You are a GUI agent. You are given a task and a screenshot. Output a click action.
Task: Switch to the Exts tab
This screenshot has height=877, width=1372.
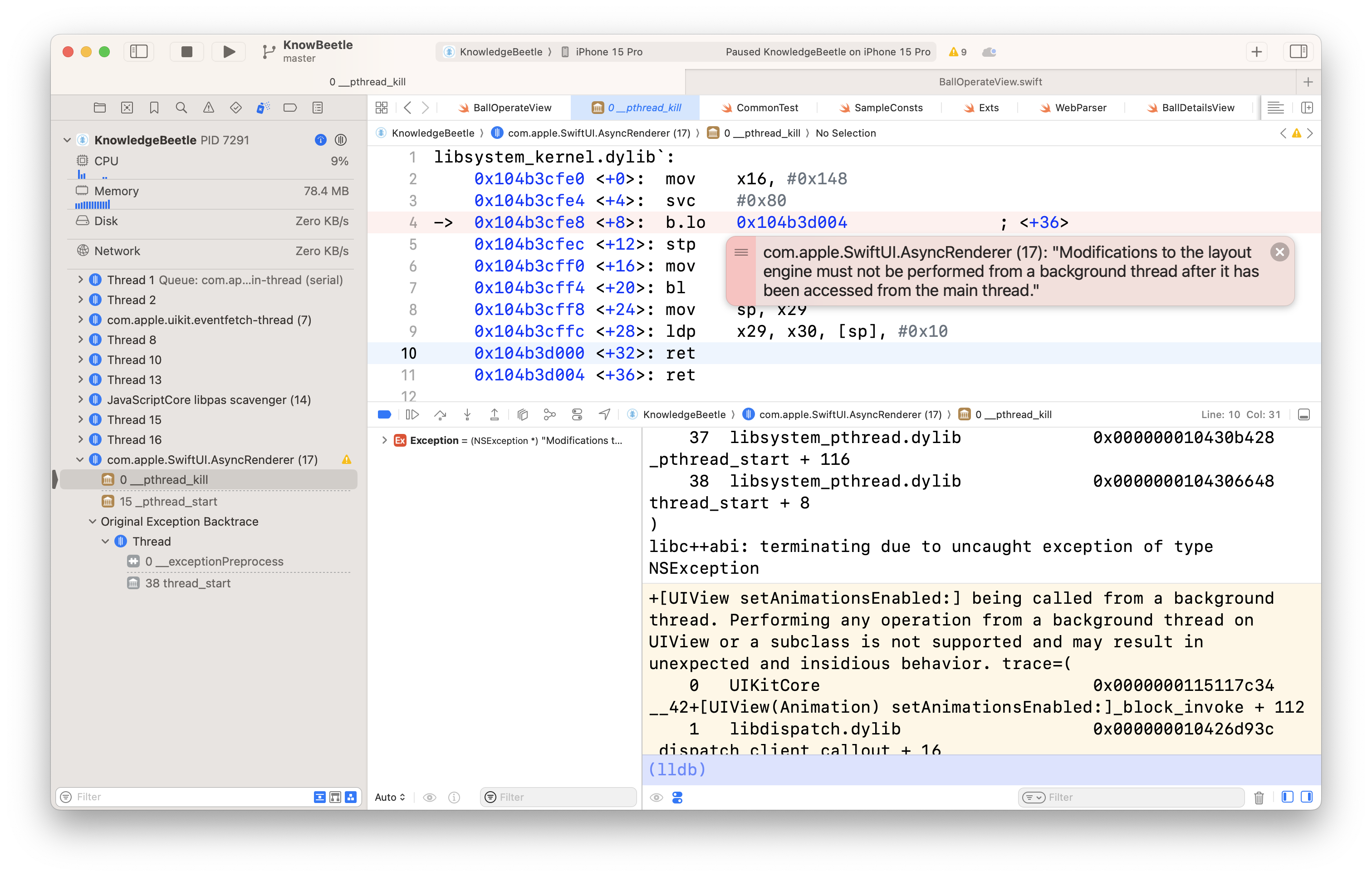pos(981,108)
